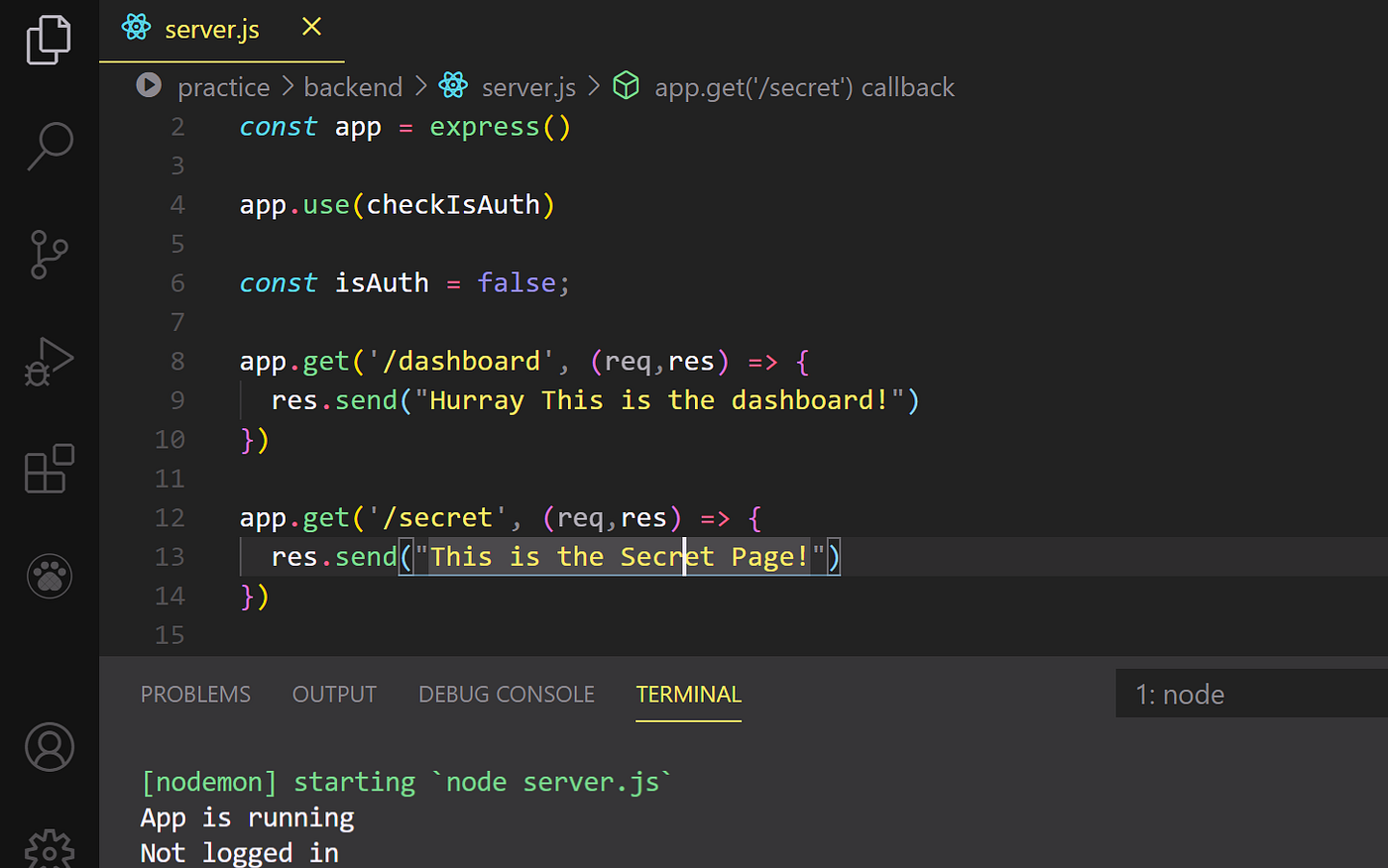Open the Search view

pos(49,147)
